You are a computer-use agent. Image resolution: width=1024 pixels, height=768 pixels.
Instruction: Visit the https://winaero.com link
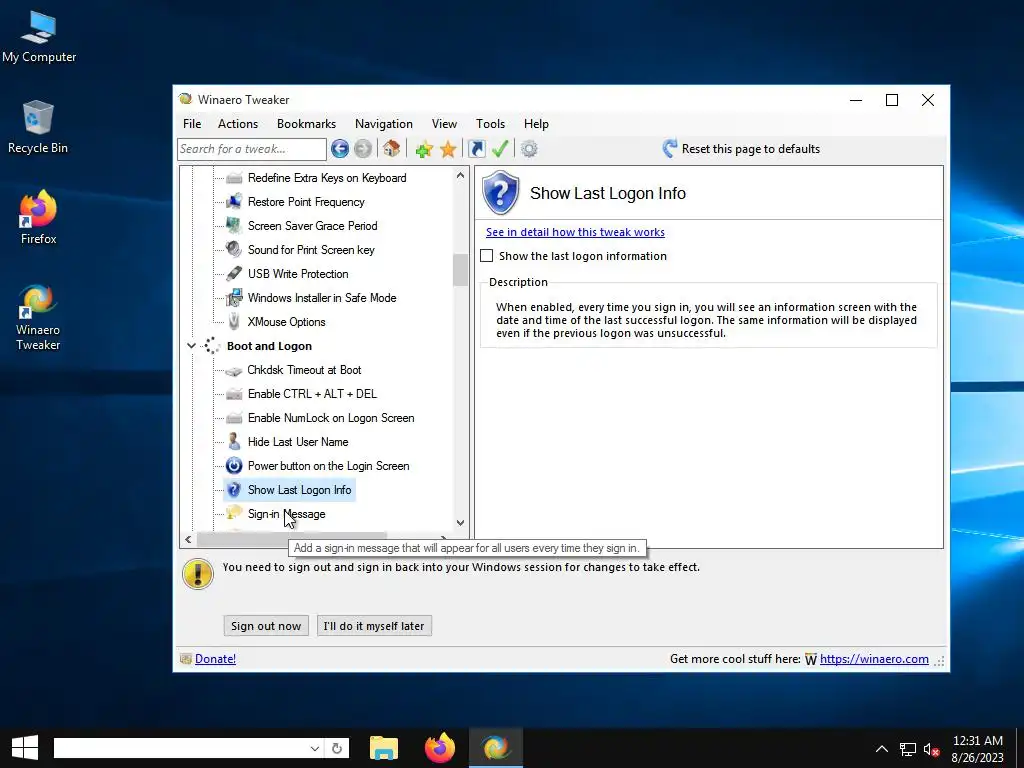[x=874, y=659]
